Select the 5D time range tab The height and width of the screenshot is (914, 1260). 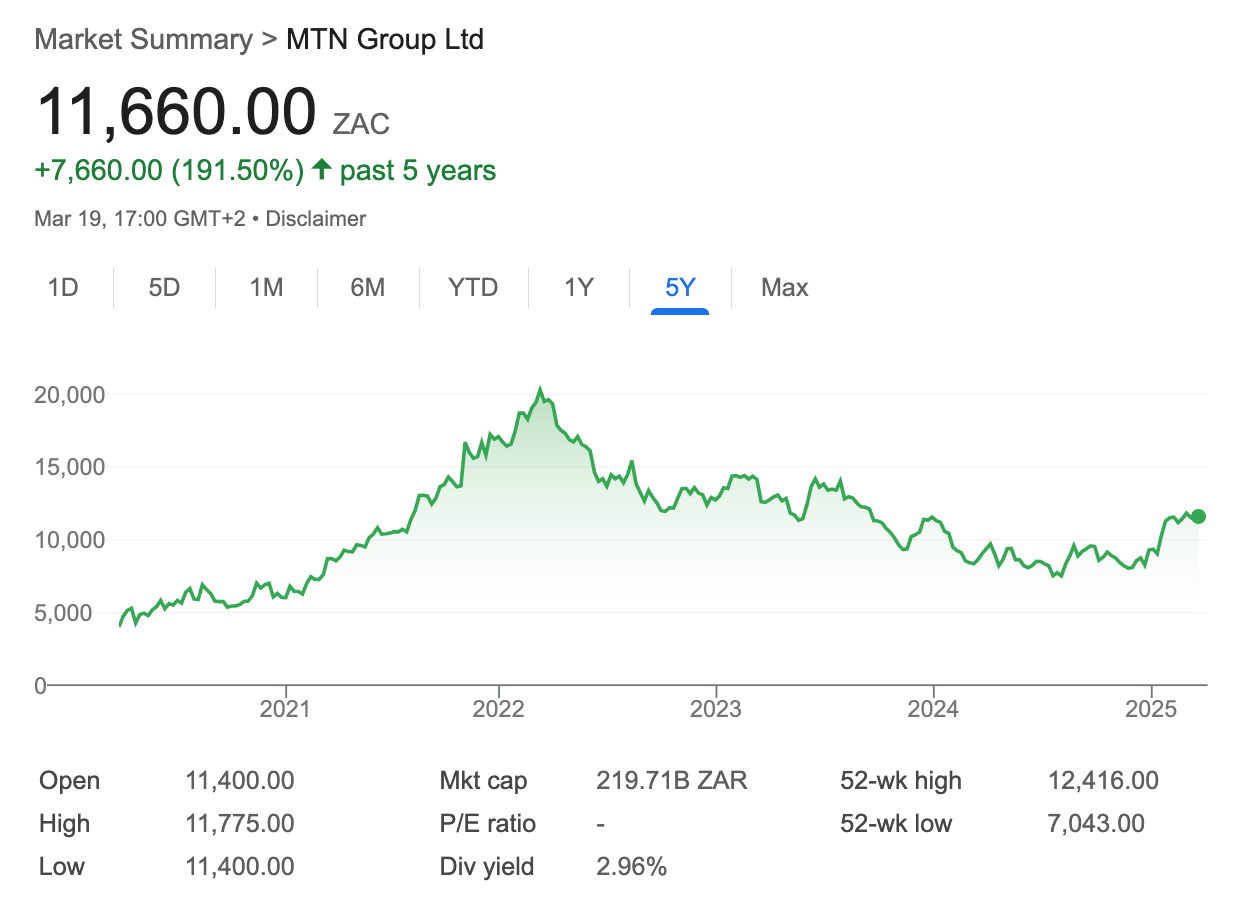coord(164,288)
